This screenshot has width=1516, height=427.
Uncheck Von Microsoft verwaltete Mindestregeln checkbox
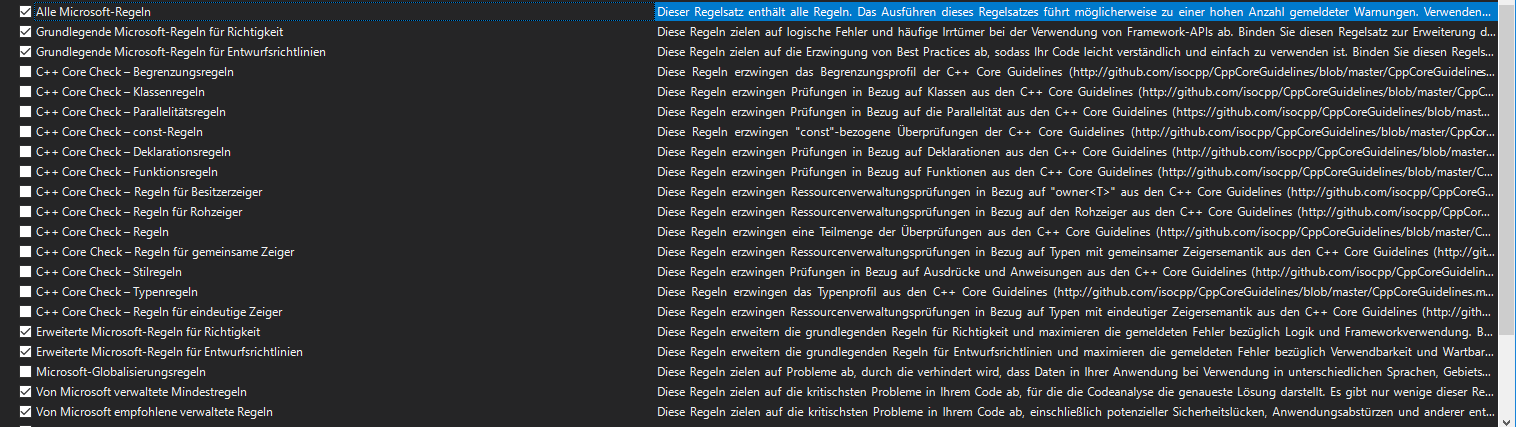click(26, 391)
